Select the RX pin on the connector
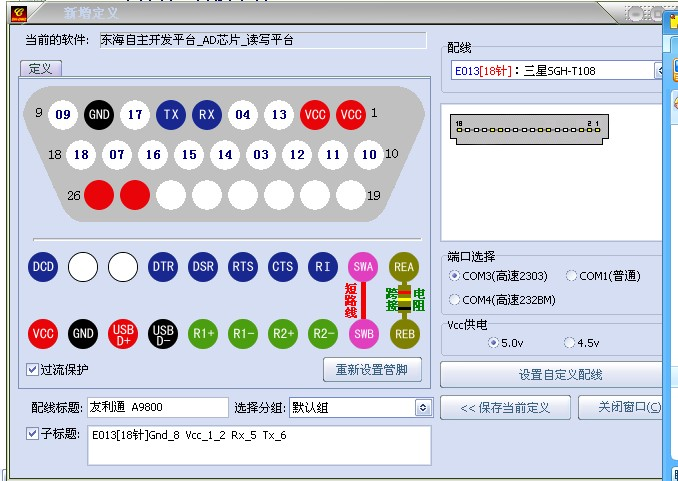Viewport: 678px width, 481px height. [x=207, y=115]
